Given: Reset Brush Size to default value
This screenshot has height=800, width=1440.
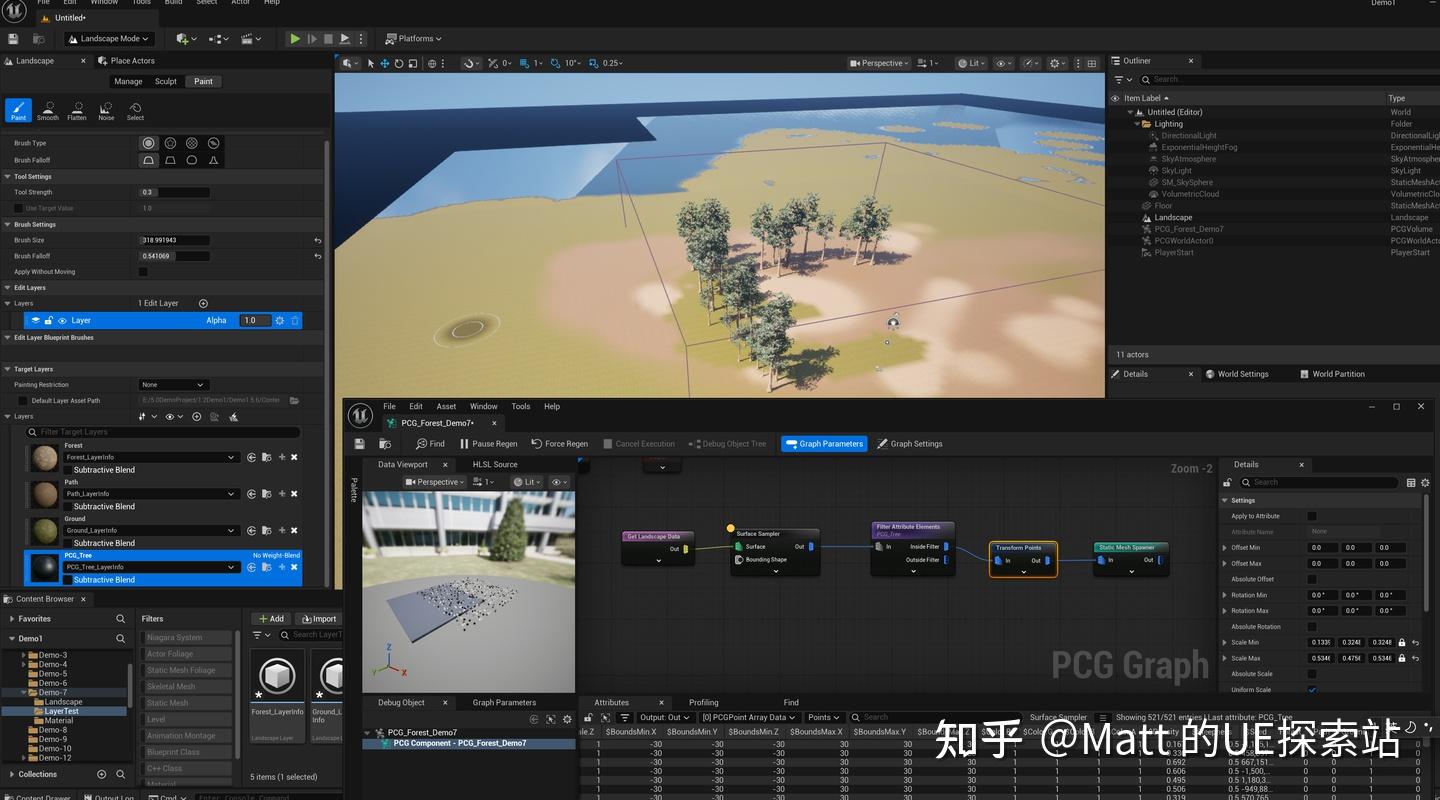Looking at the screenshot, I should coord(318,240).
